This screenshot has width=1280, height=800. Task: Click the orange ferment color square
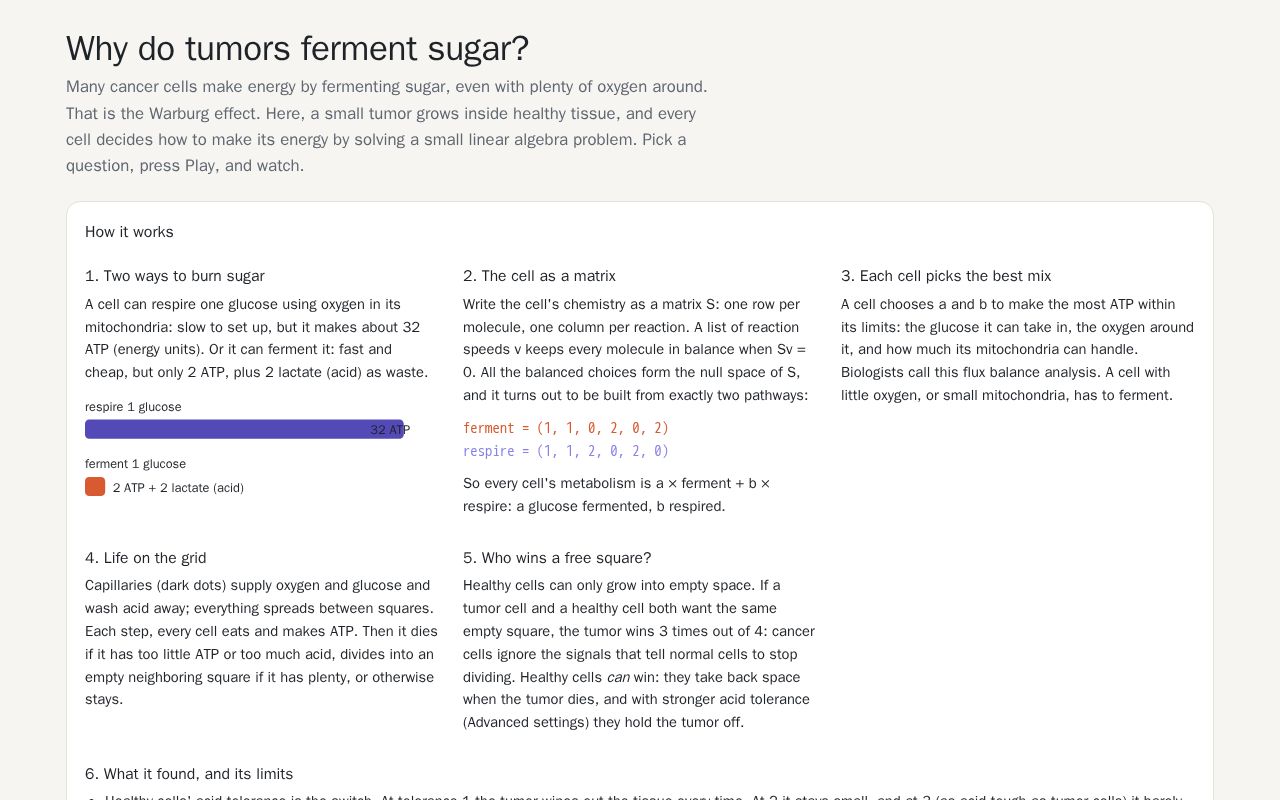pos(95,487)
